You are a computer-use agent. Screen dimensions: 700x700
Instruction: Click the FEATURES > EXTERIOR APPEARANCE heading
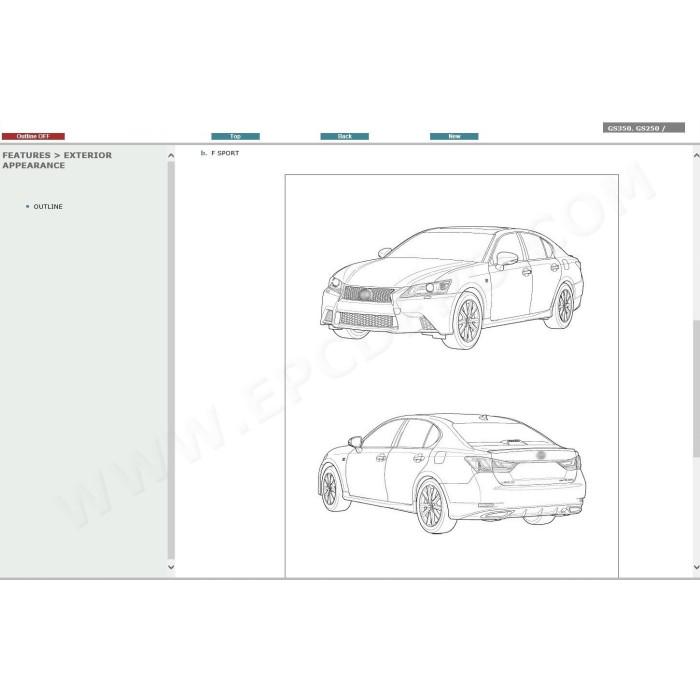[57, 160]
